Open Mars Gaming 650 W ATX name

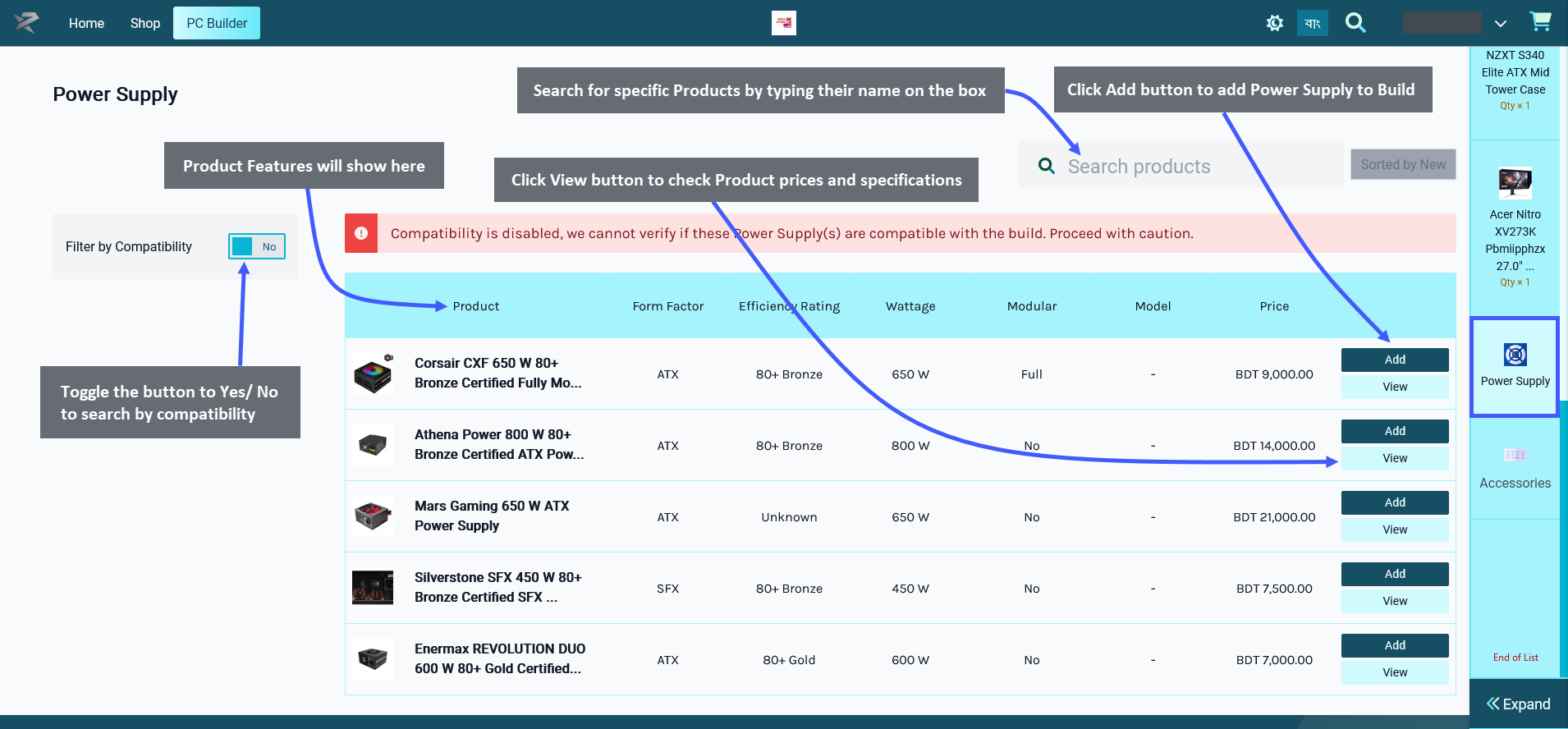pos(492,516)
